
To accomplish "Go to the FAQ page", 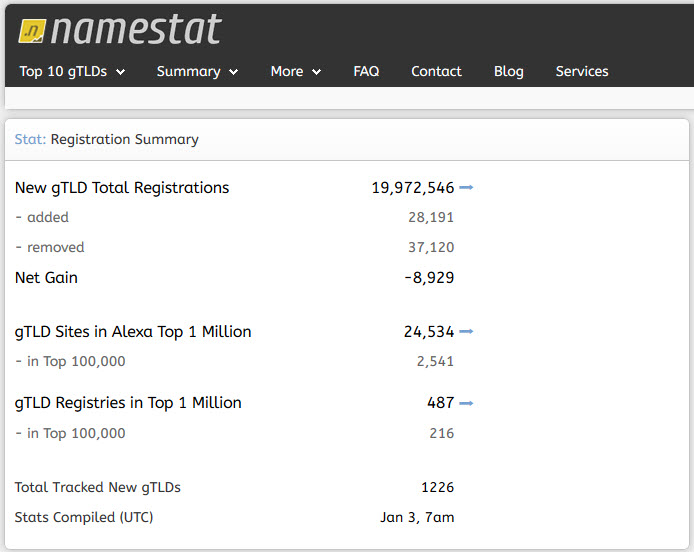I will coord(366,71).
